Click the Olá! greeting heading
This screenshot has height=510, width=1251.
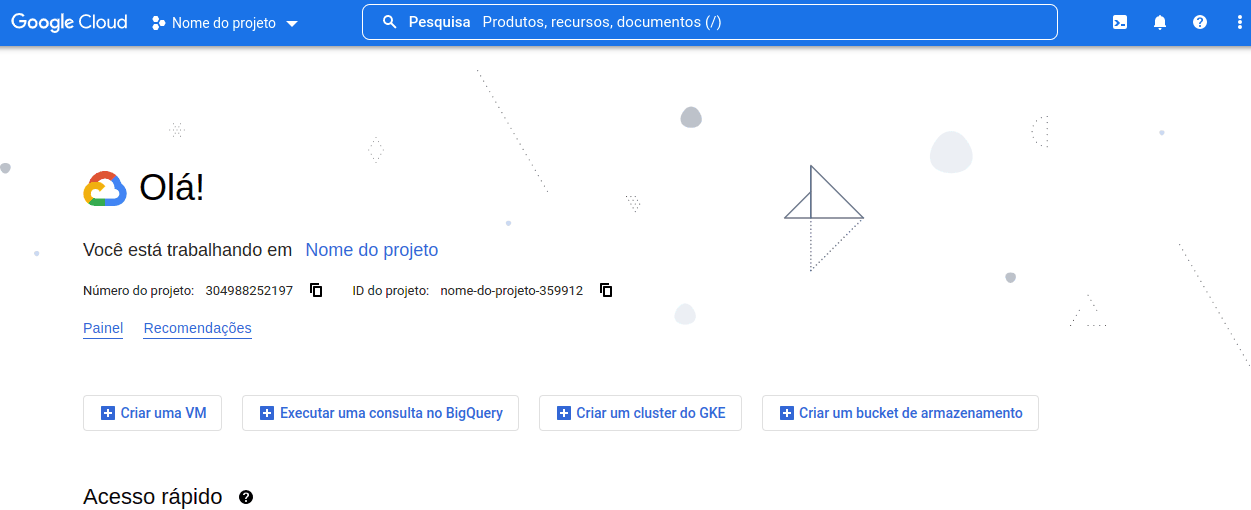[x=172, y=188]
